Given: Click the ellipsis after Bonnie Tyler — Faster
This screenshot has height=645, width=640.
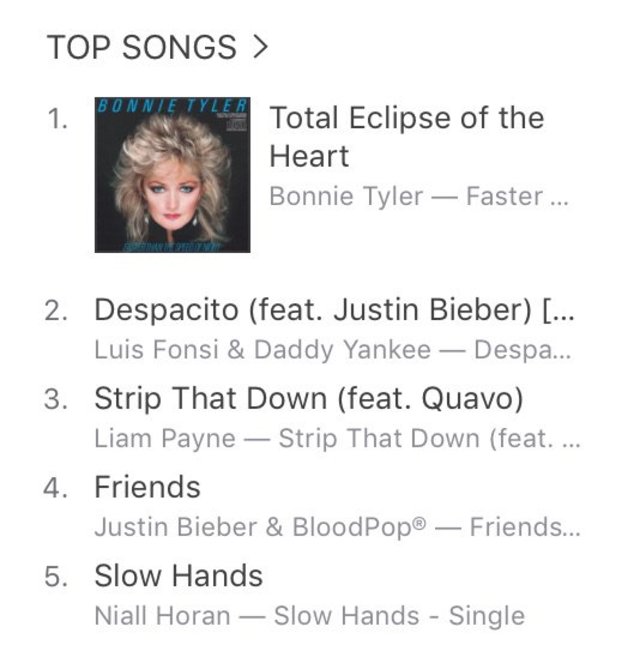Looking at the screenshot, I should click(x=559, y=198).
